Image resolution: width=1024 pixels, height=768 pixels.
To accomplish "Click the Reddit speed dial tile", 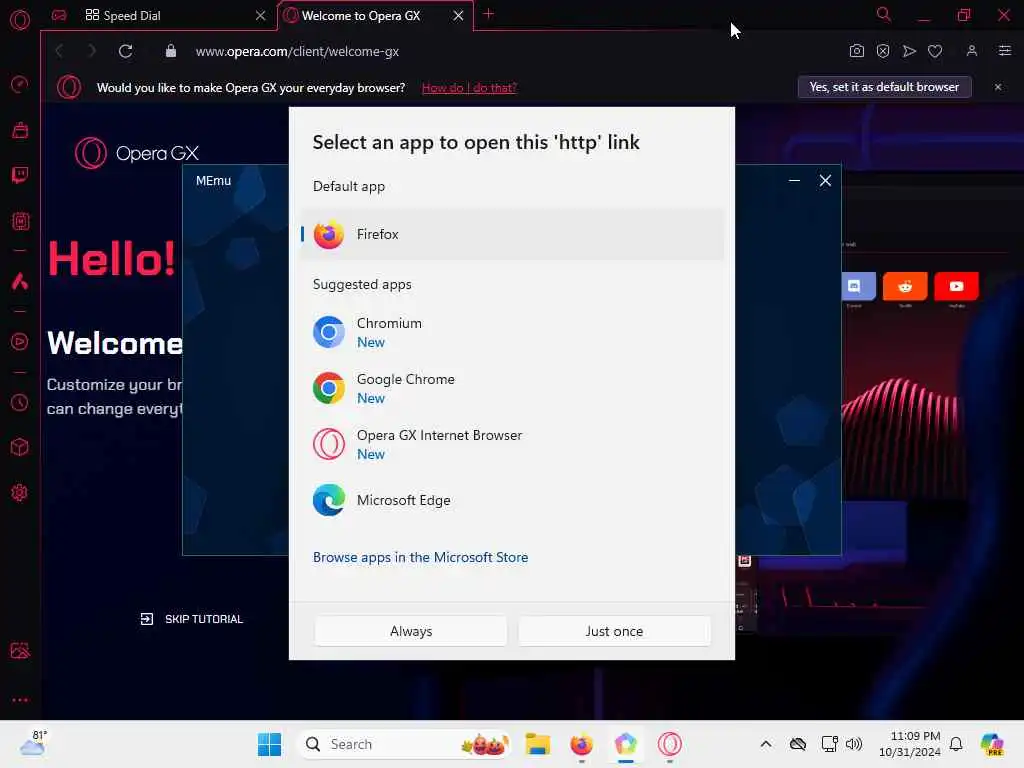I will coord(904,286).
